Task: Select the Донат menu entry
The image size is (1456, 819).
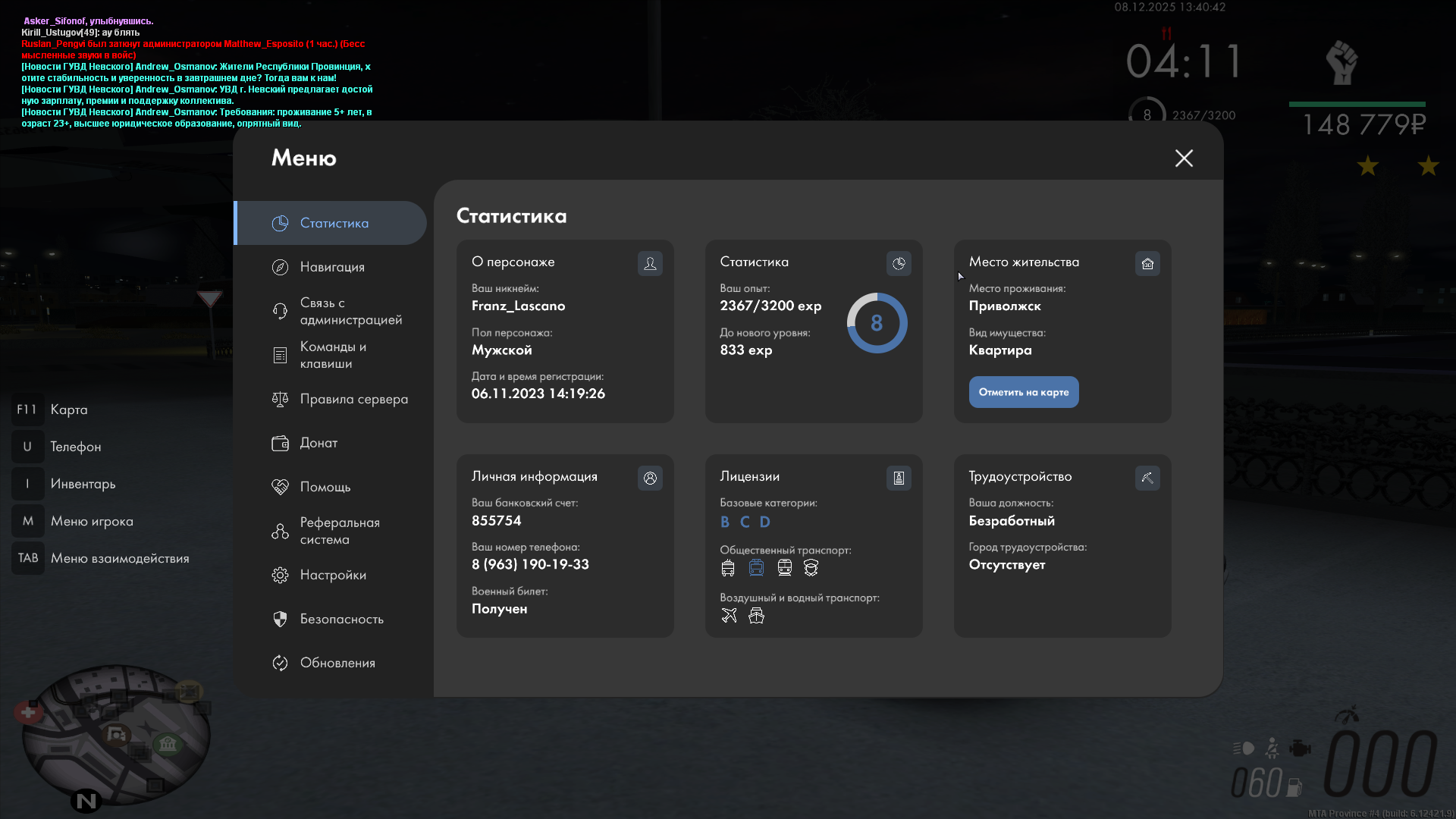Action: click(318, 443)
